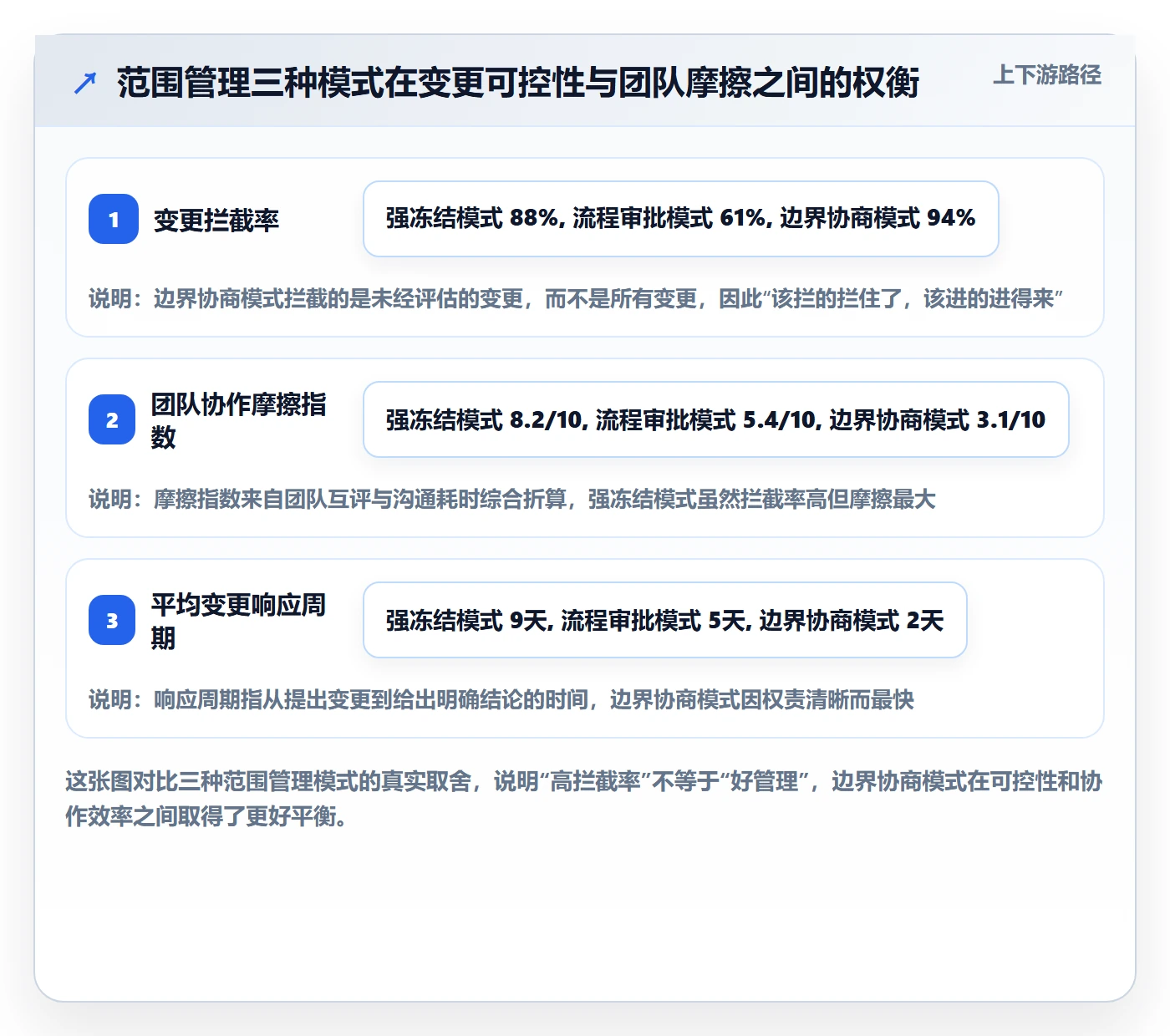1170x1036 pixels.
Task: Click the number 2 badge for 团队协作摩擦指数
Action: [112, 419]
